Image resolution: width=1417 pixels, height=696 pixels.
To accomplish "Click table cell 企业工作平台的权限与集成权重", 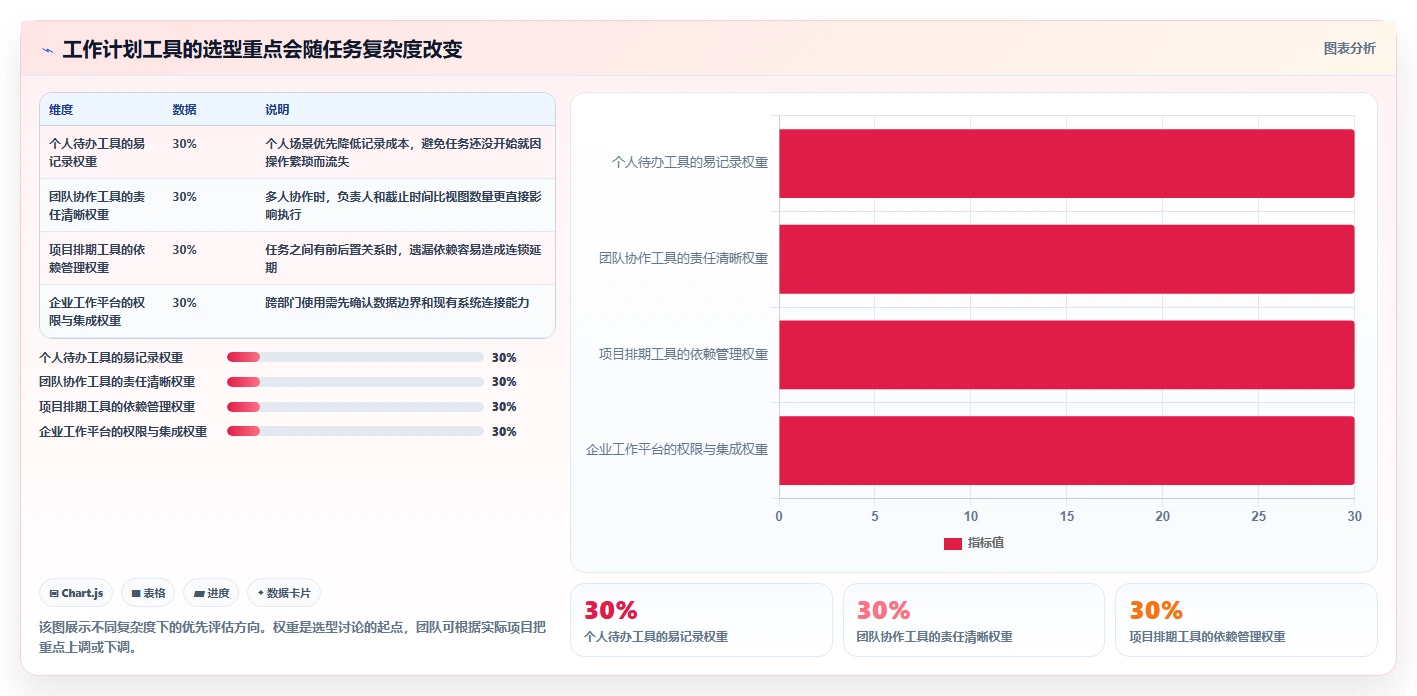I will tap(101, 311).
